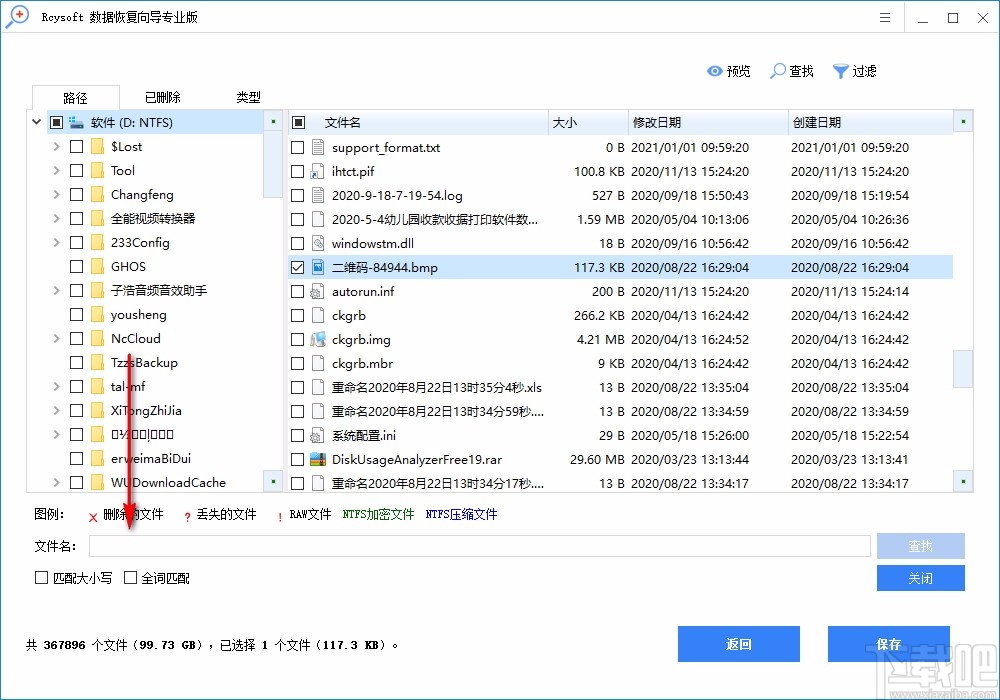The image size is (1000, 700).
Task: Click the hamburger menu icon in title bar
Action: 886,17
